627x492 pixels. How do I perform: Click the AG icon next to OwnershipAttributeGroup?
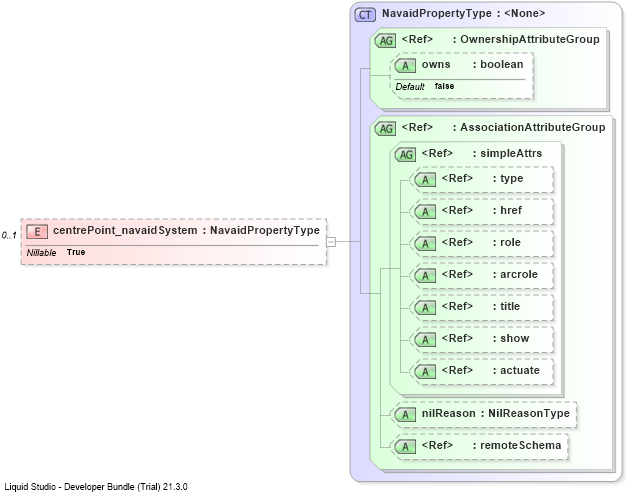tap(385, 40)
